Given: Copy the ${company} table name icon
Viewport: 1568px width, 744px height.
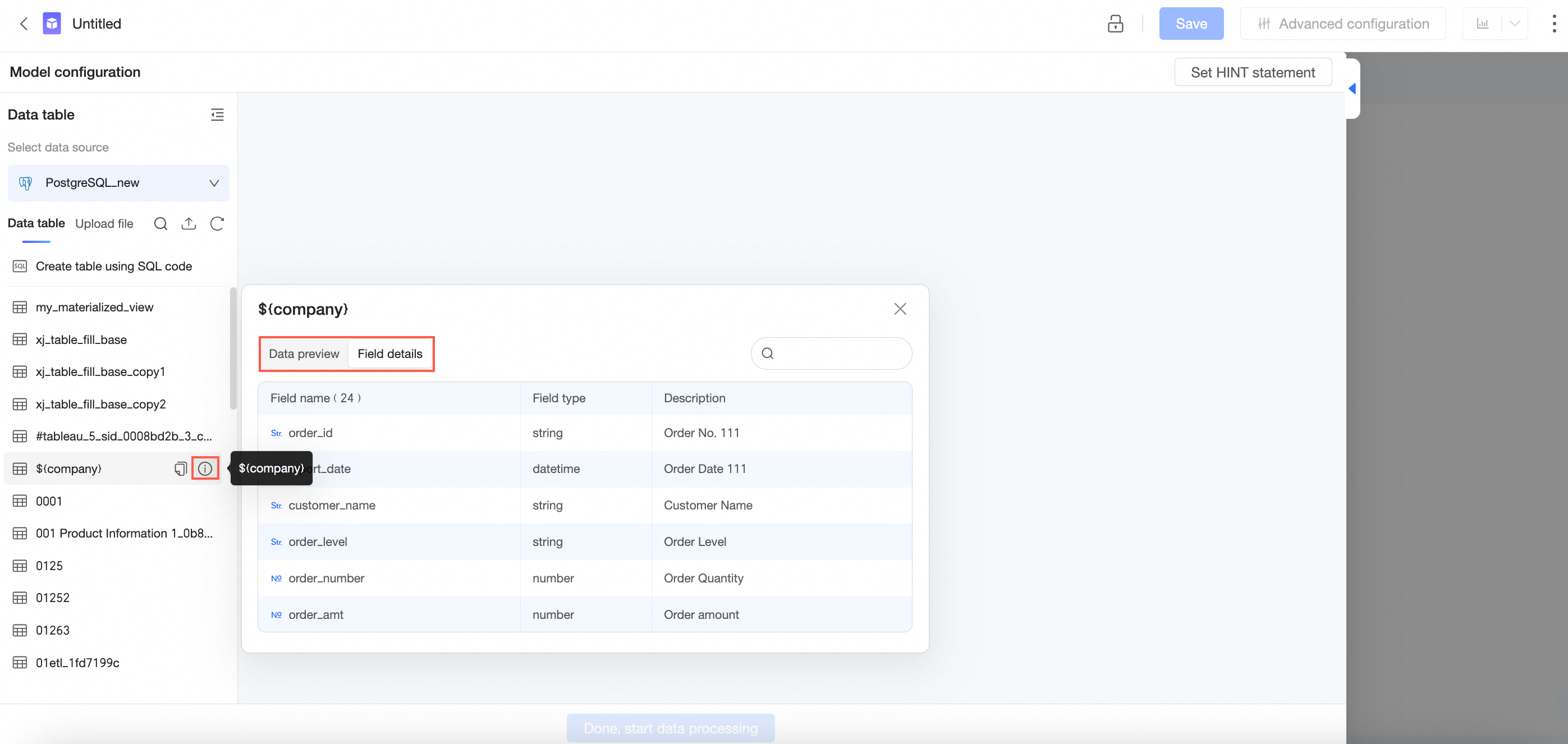Looking at the screenshot, I should point(180,469).
